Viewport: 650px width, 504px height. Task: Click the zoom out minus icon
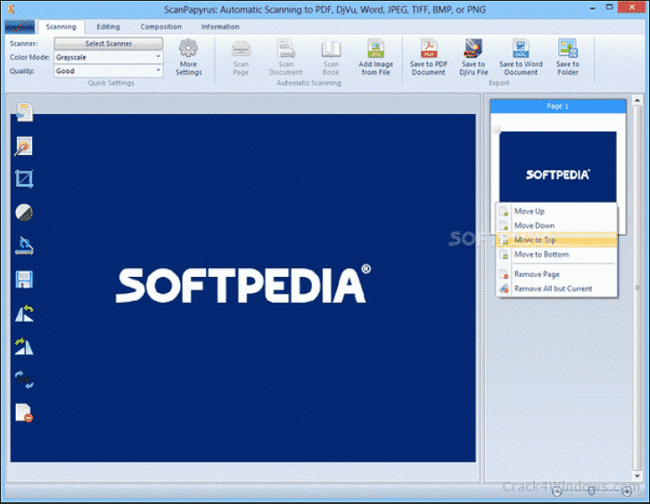[557, 491]
